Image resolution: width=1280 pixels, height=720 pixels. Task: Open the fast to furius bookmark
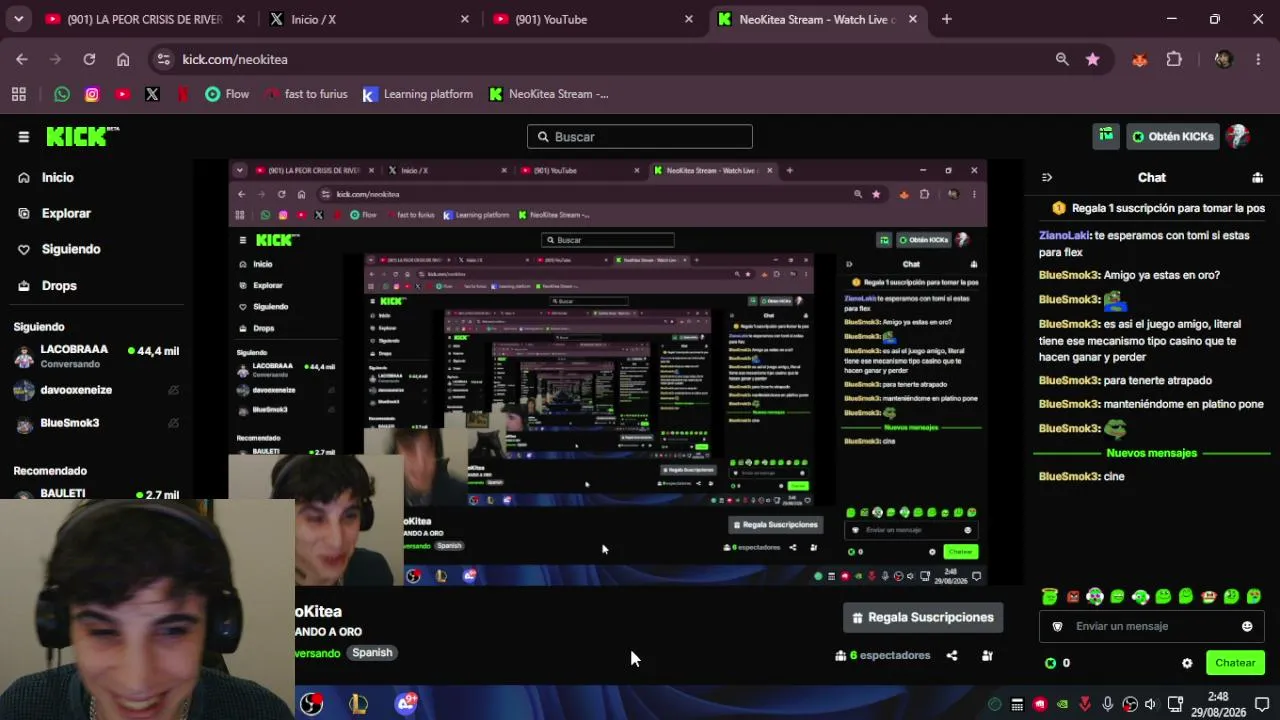pyautogui.click(x=307, y=94)
